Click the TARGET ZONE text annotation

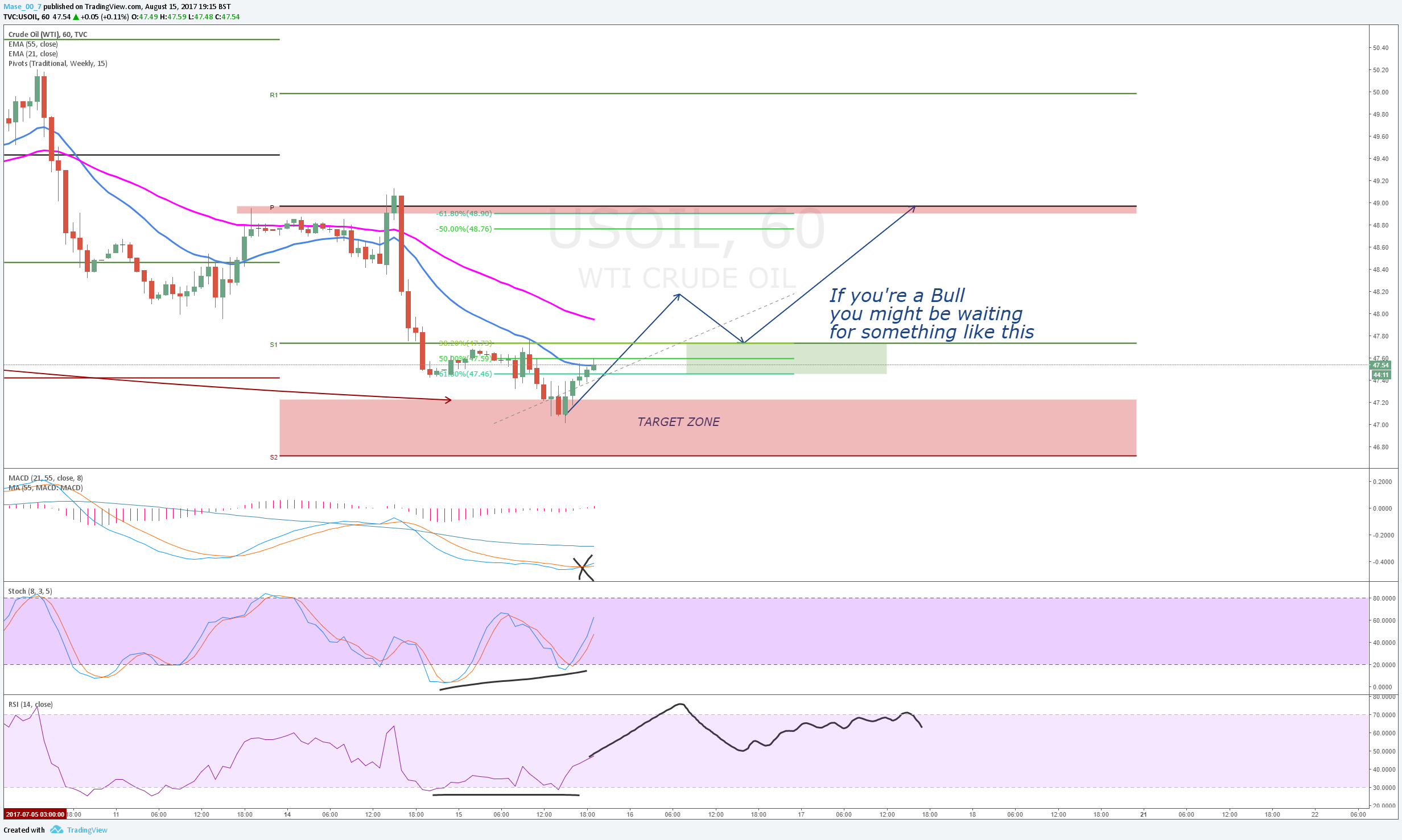678,421
